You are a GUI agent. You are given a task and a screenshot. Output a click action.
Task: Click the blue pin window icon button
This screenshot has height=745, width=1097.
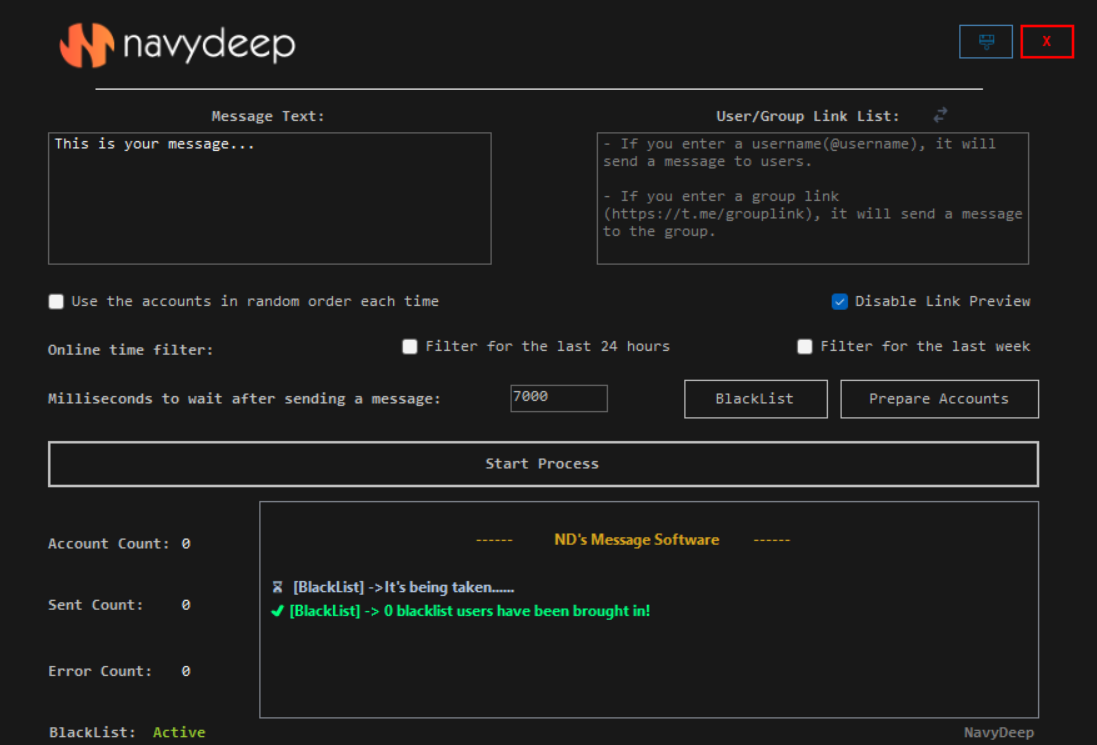pyautogui.click(x=986, y=41)
